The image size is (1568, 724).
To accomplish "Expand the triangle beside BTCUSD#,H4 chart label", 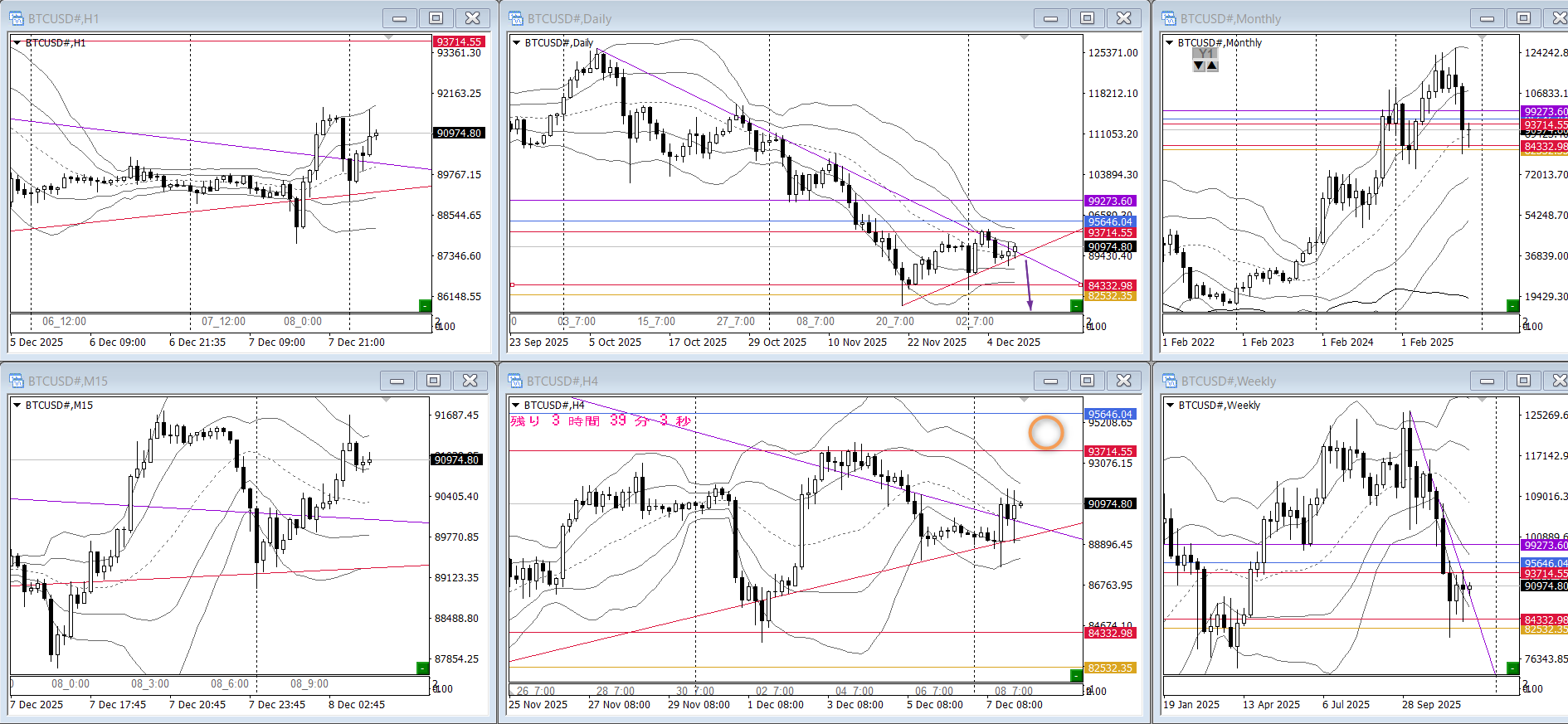I will [516, 406].
